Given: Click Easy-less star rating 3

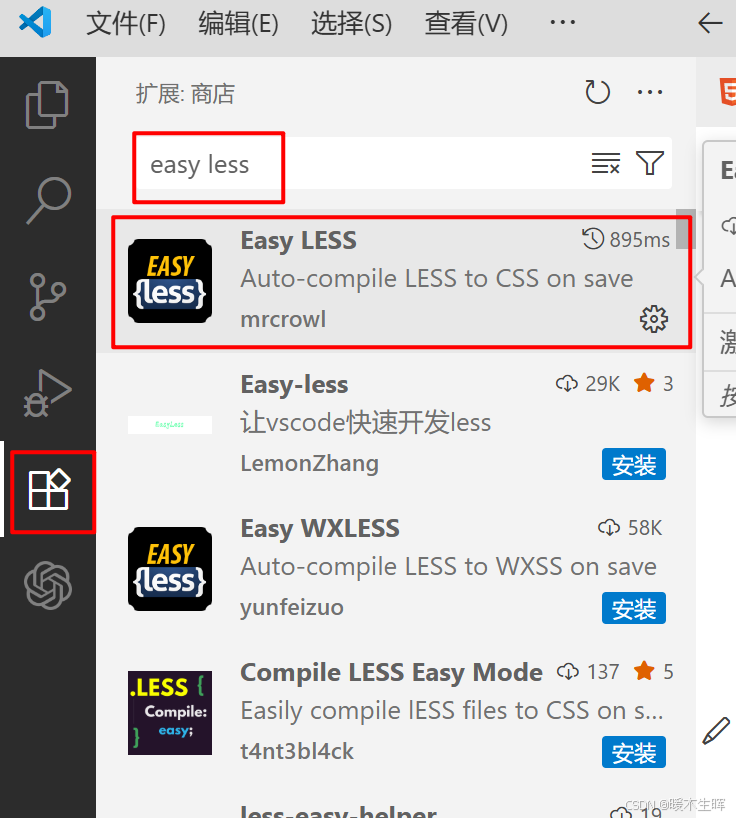Looking at the screenshot, I should [x=654, y=384].
